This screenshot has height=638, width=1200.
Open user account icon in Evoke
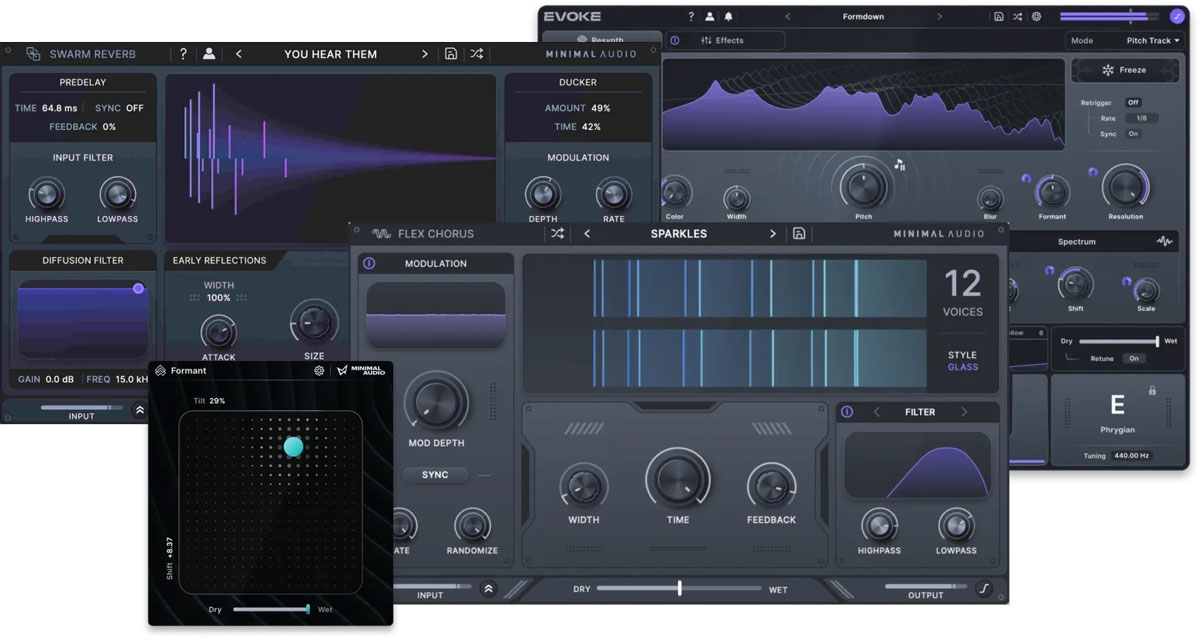click(x=709, y=17)
